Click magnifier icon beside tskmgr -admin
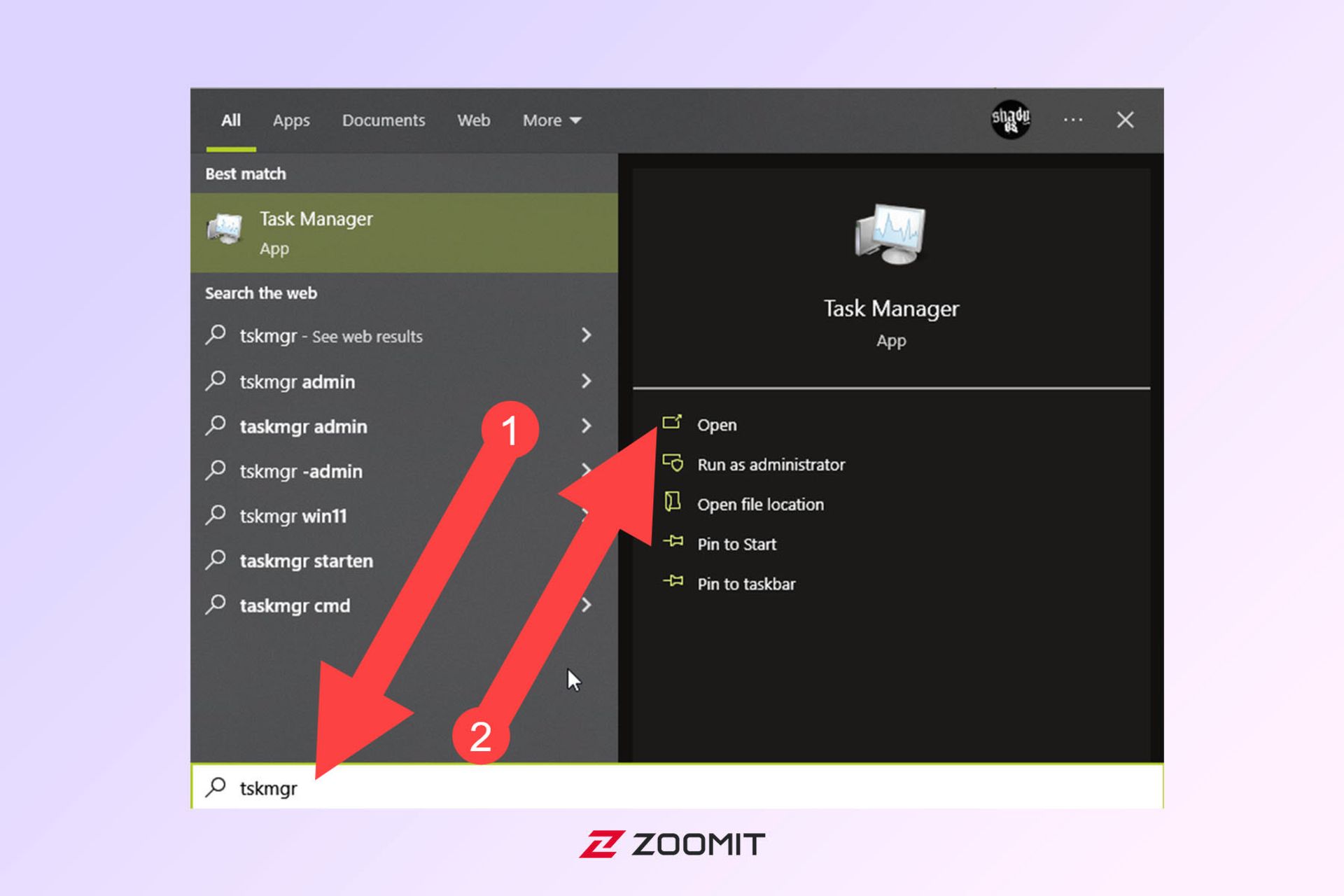Image resolution: width=1344 pixels, height=896 pixels. (x=216, y=470)
